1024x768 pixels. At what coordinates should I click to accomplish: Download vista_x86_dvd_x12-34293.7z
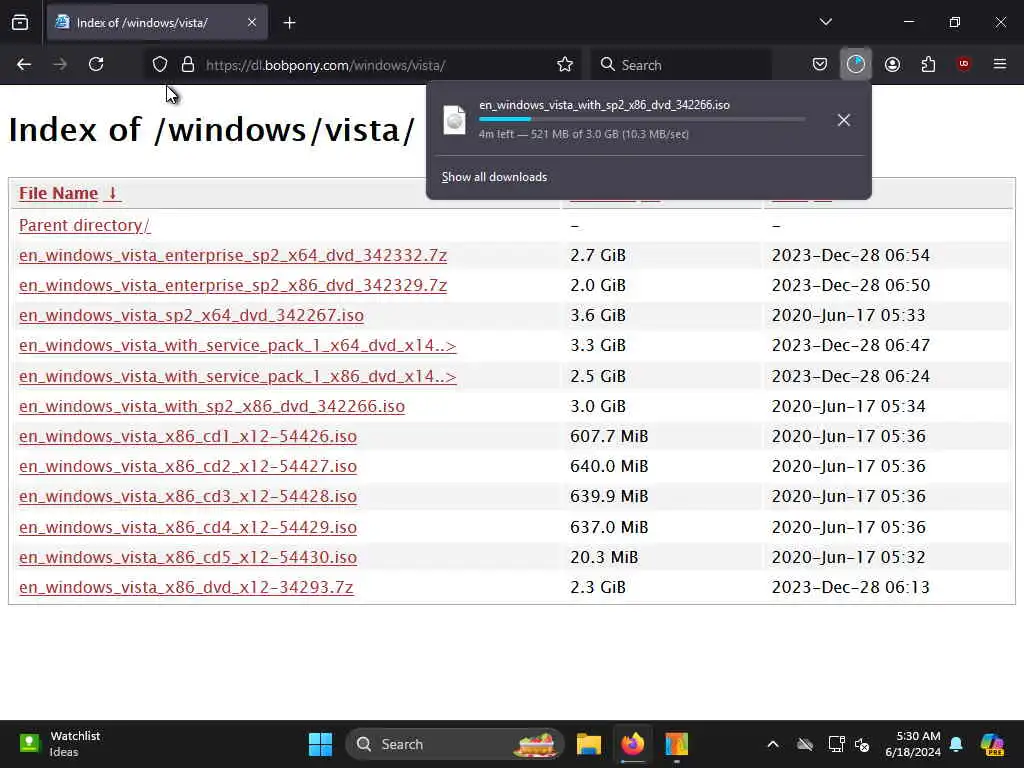pos(186,587)
